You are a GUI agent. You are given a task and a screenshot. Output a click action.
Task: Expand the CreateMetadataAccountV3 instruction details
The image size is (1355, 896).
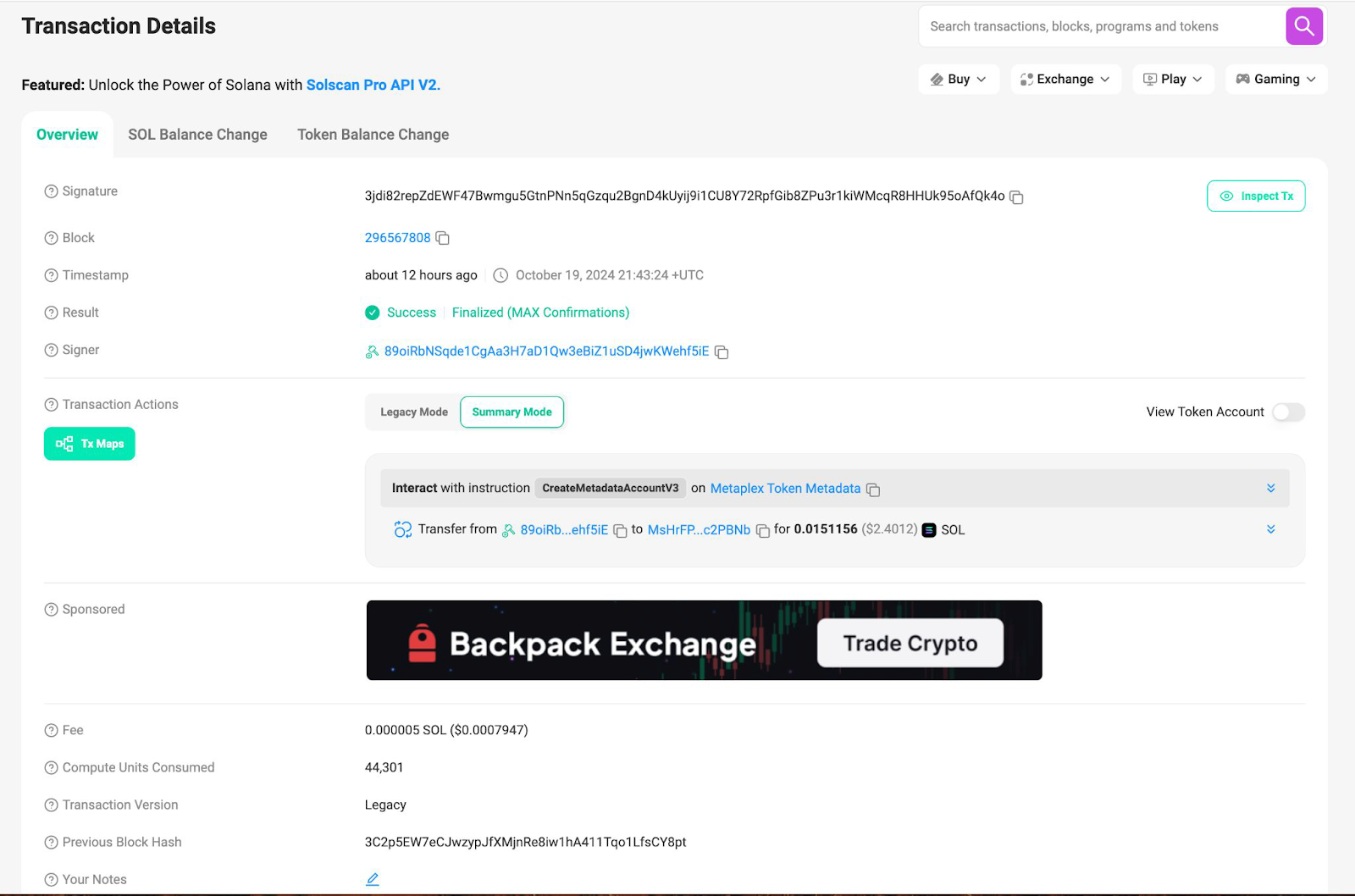coord(1269,488)
